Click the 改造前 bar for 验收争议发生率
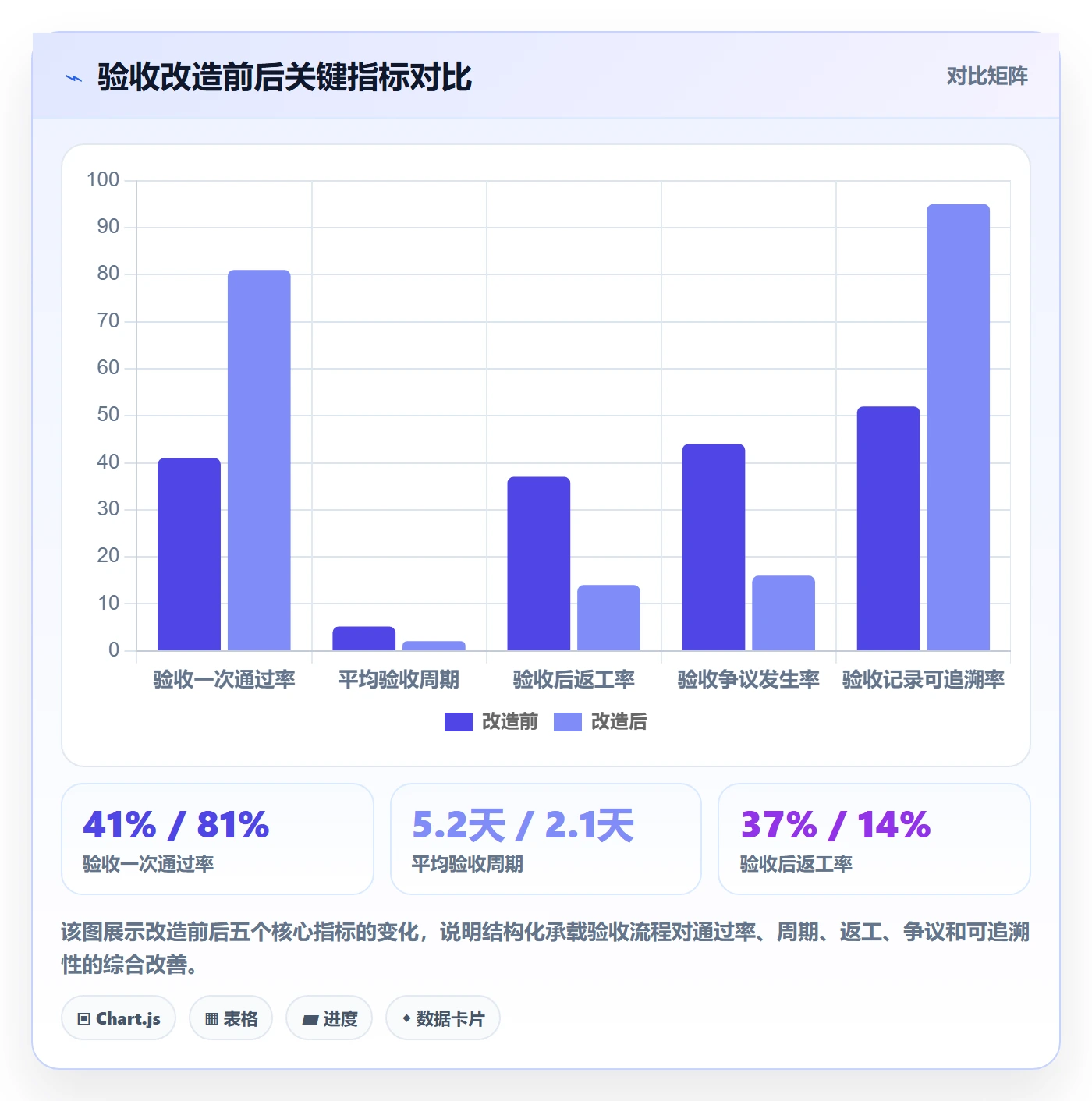Screen dimensions: 1092x1101 click(714, 547)
